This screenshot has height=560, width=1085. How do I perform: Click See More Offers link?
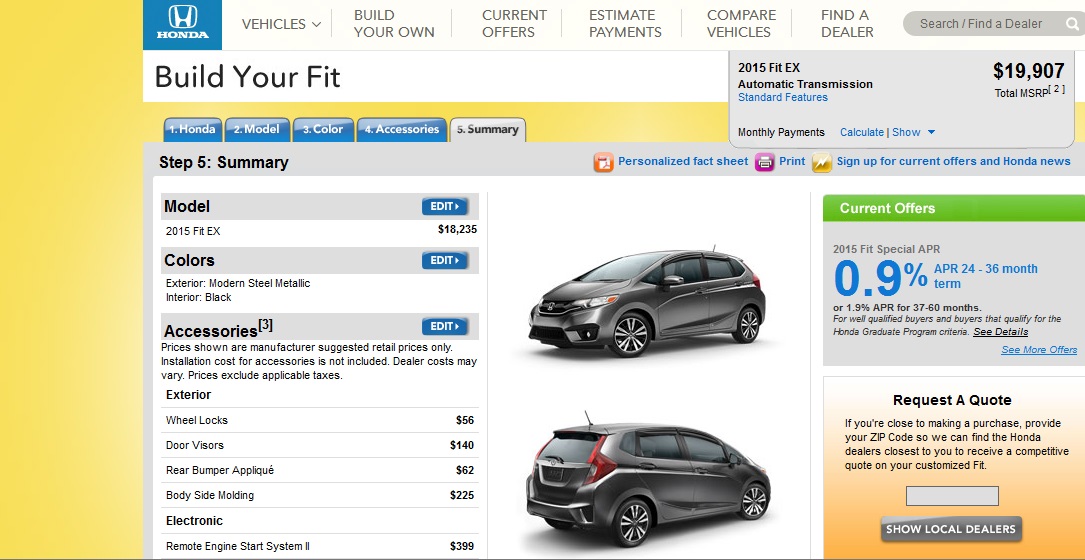(1039, 350)
